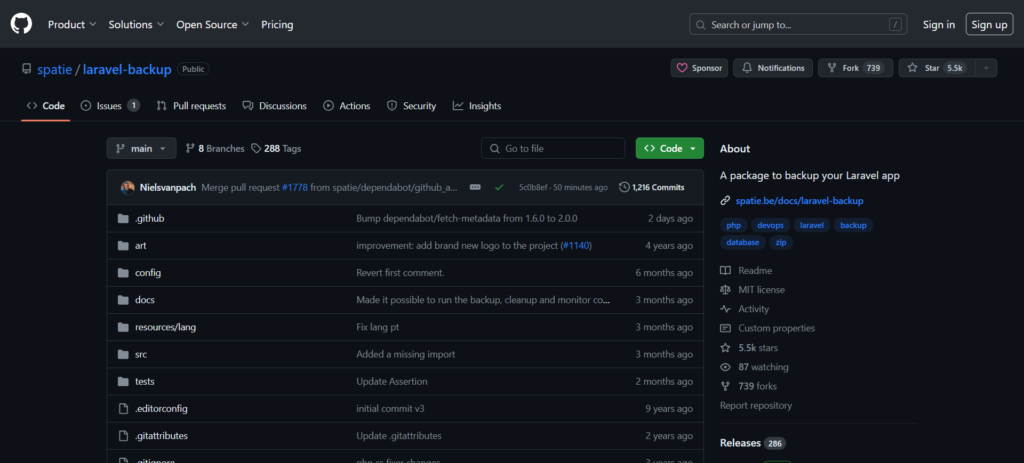Viewport: 1024px width, 463px height.
Task: Click the green commit status checkmark
Action: 499,187
